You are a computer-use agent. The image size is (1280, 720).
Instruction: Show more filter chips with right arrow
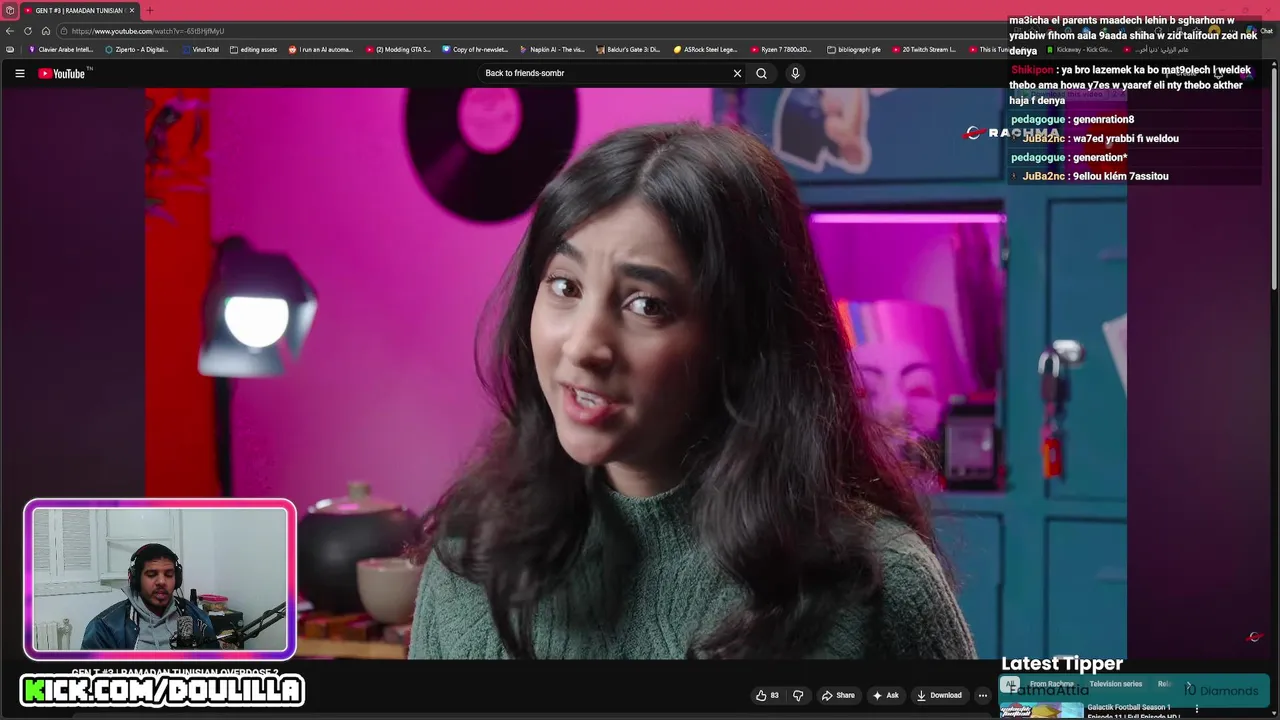(1189, 685)
